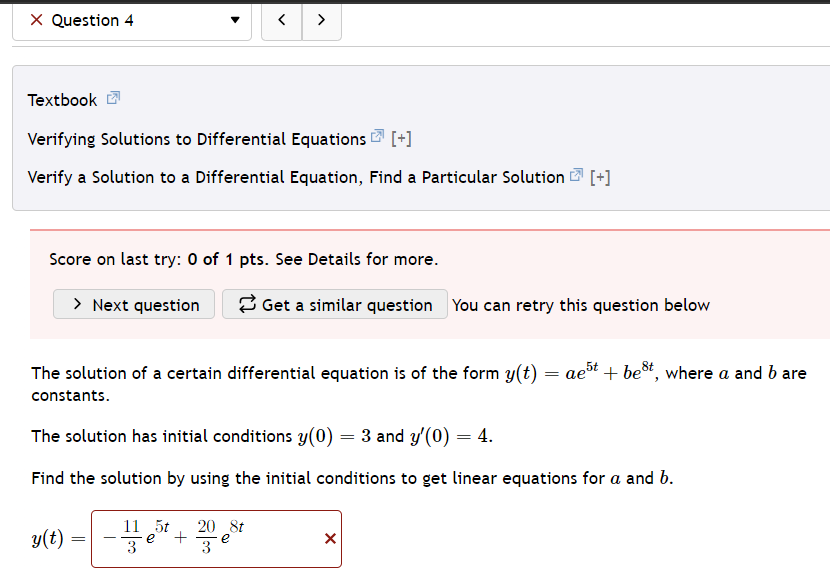The height and width of the screenshot is (581, 830).
Task: Open the Question 4 dropdown
Action: point(233,19)
